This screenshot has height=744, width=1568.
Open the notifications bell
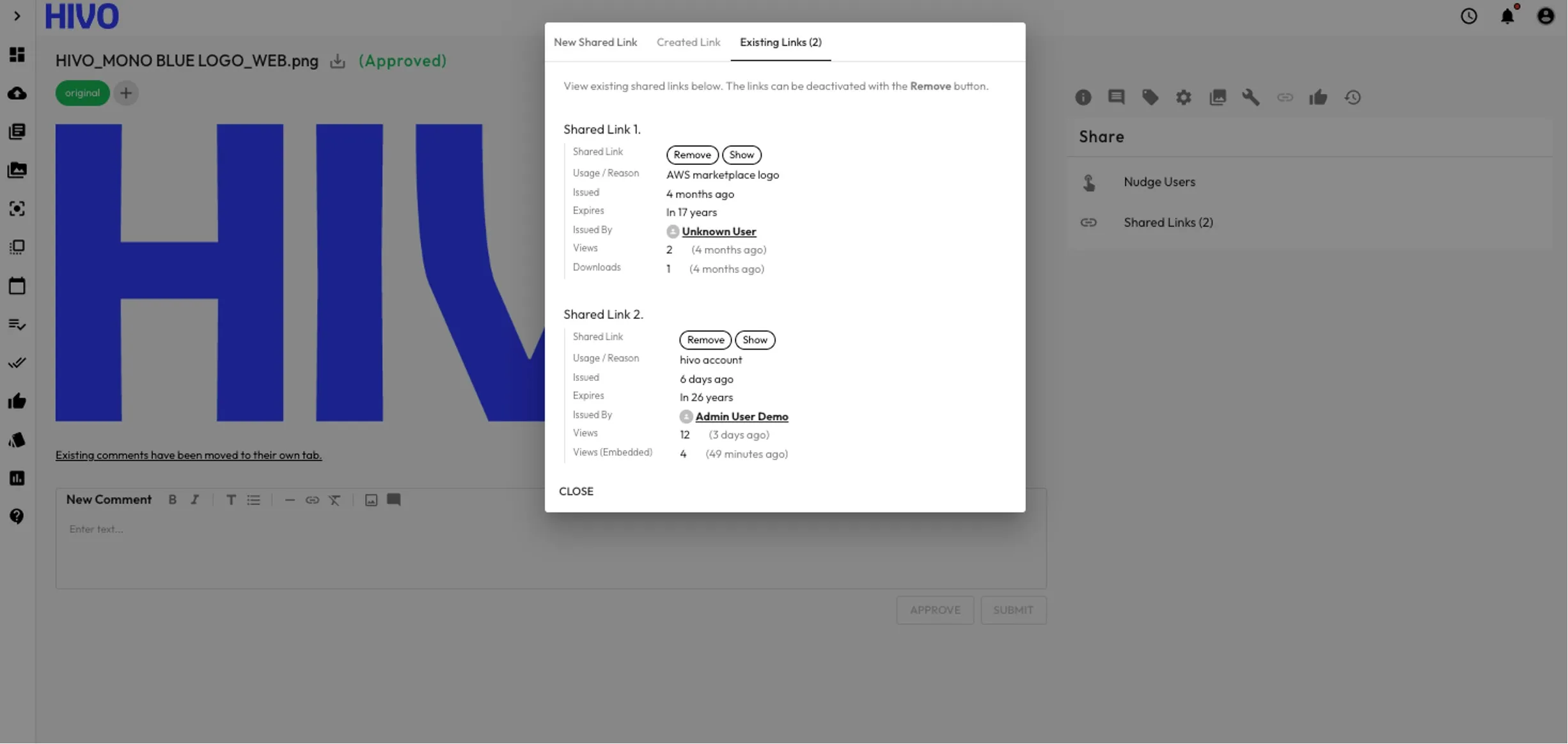click(1507, 16)
